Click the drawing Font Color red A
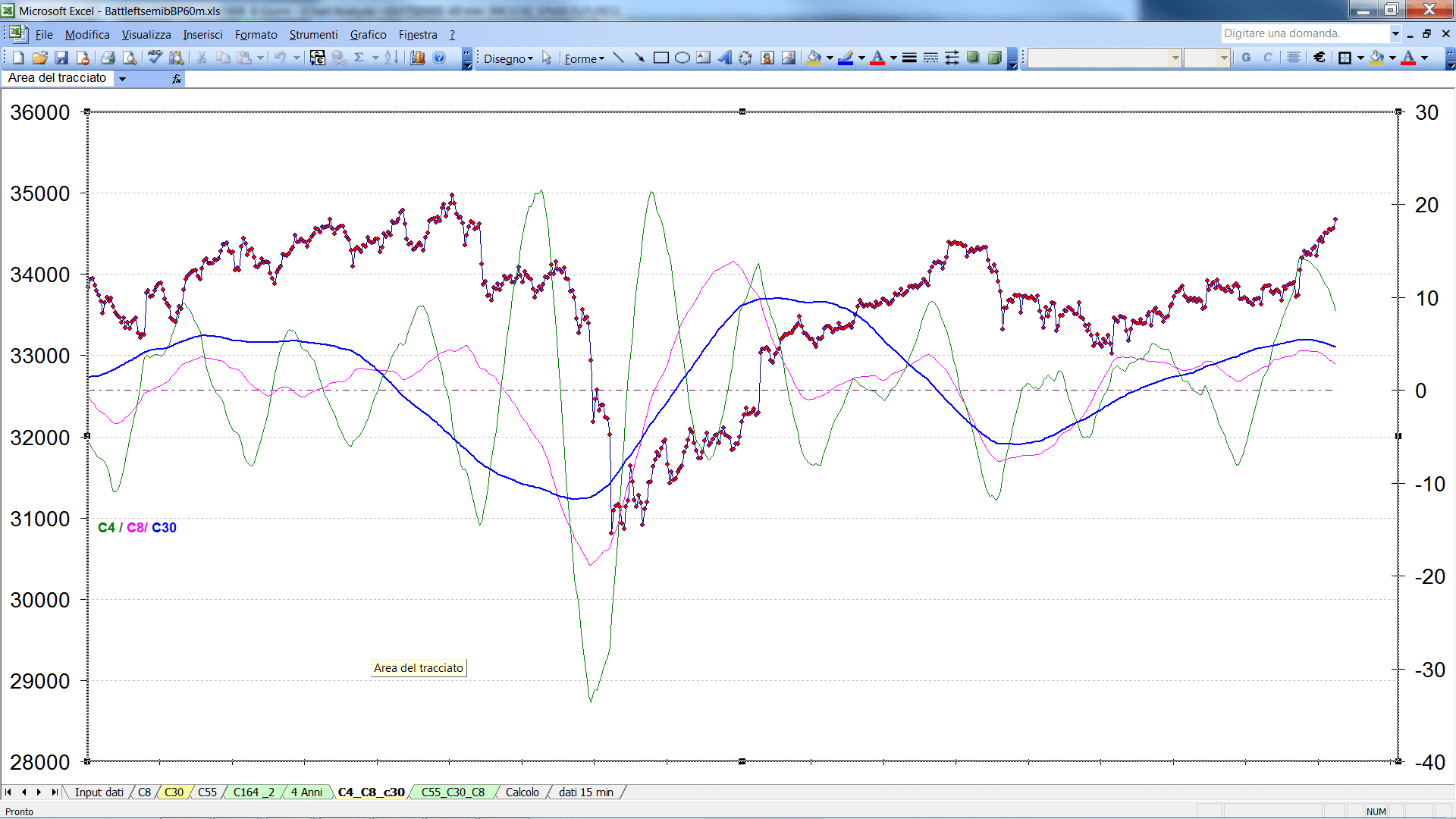 point(877,58)
